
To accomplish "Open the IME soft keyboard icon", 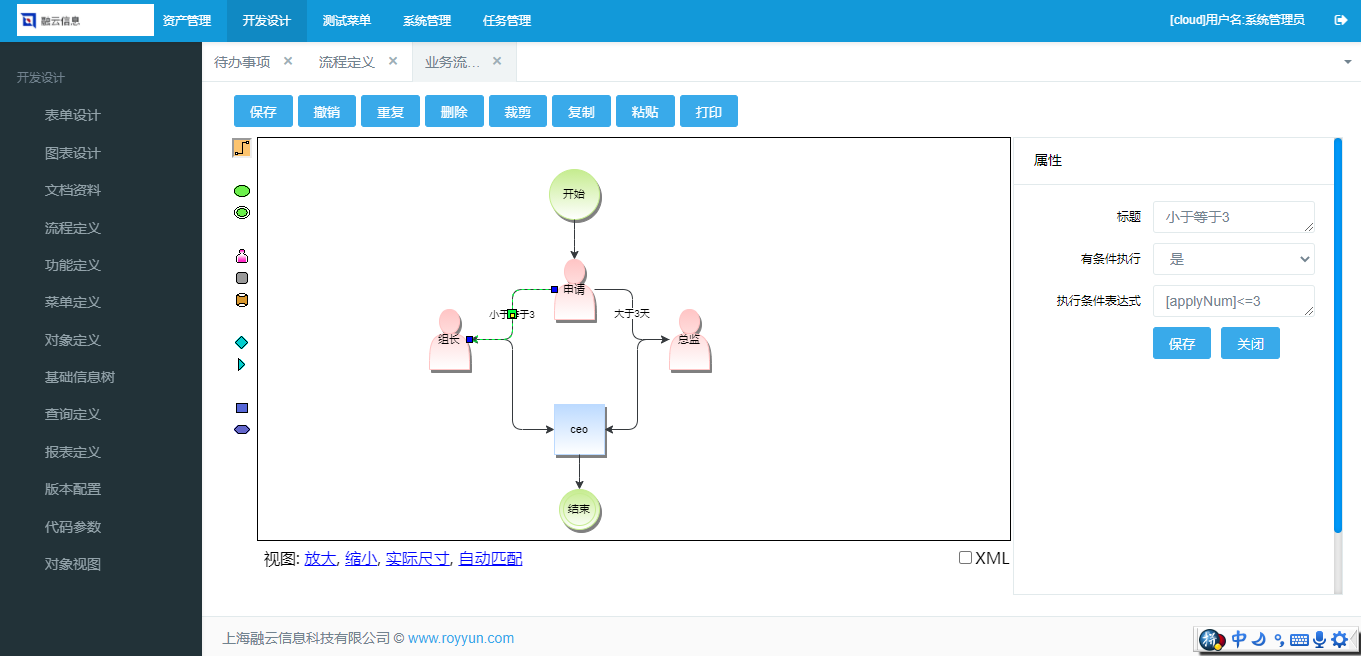I will (1299, 640).
